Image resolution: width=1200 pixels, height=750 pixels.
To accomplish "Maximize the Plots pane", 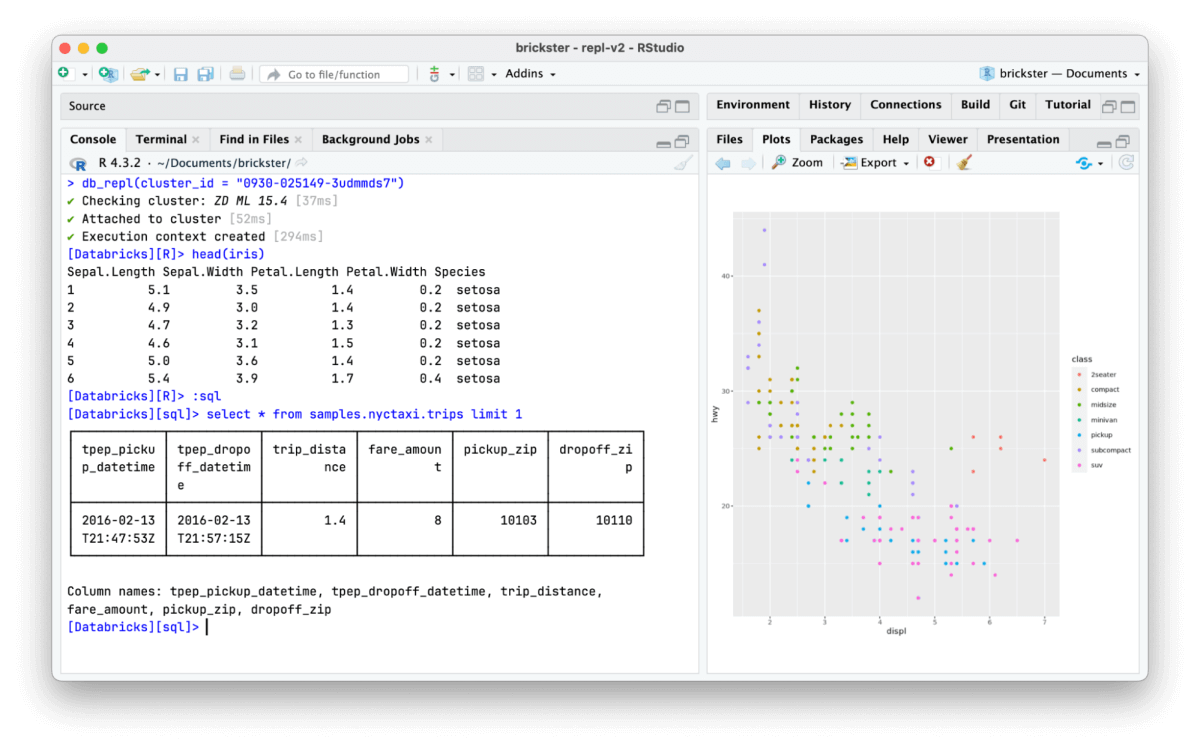I will (1123, 141).
